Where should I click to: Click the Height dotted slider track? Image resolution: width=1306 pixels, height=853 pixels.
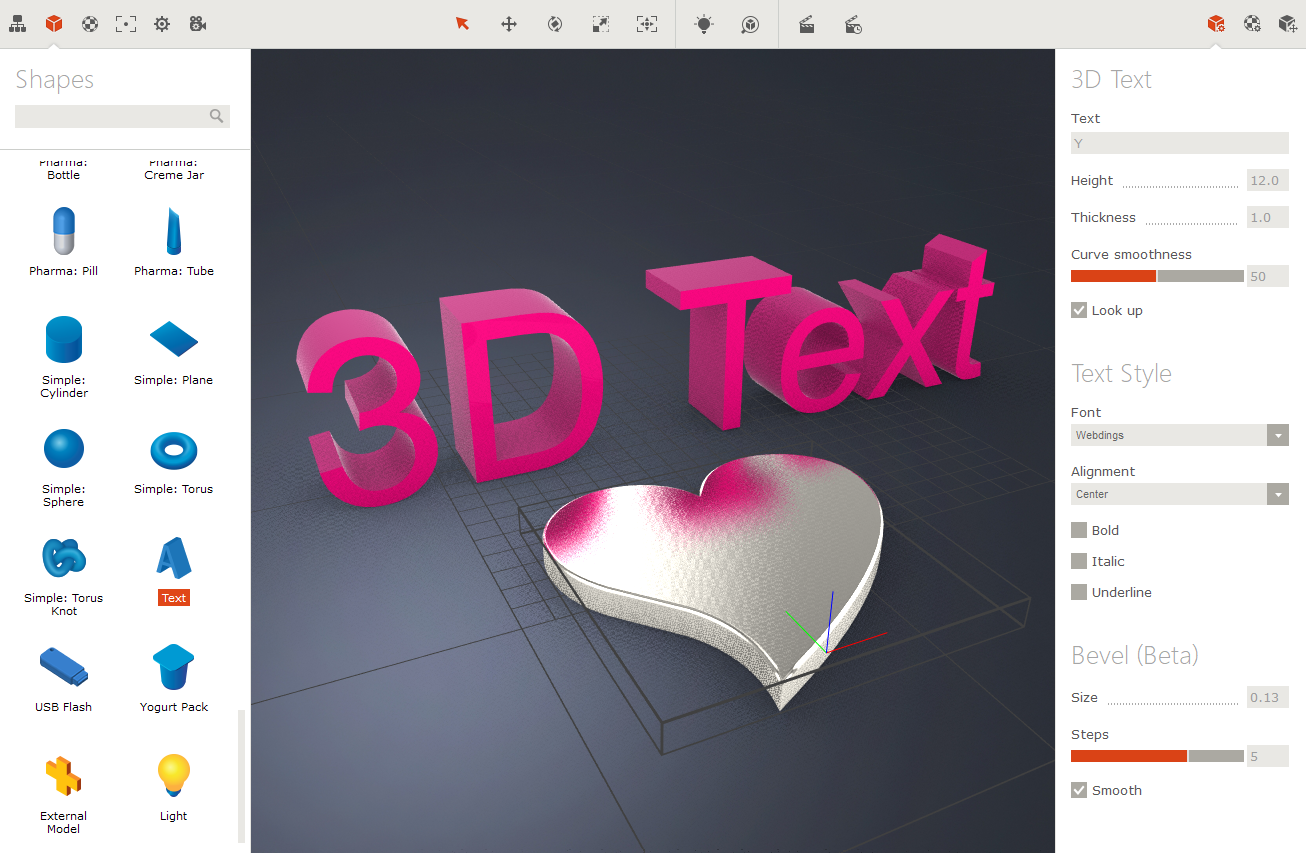click(1181, 187)
